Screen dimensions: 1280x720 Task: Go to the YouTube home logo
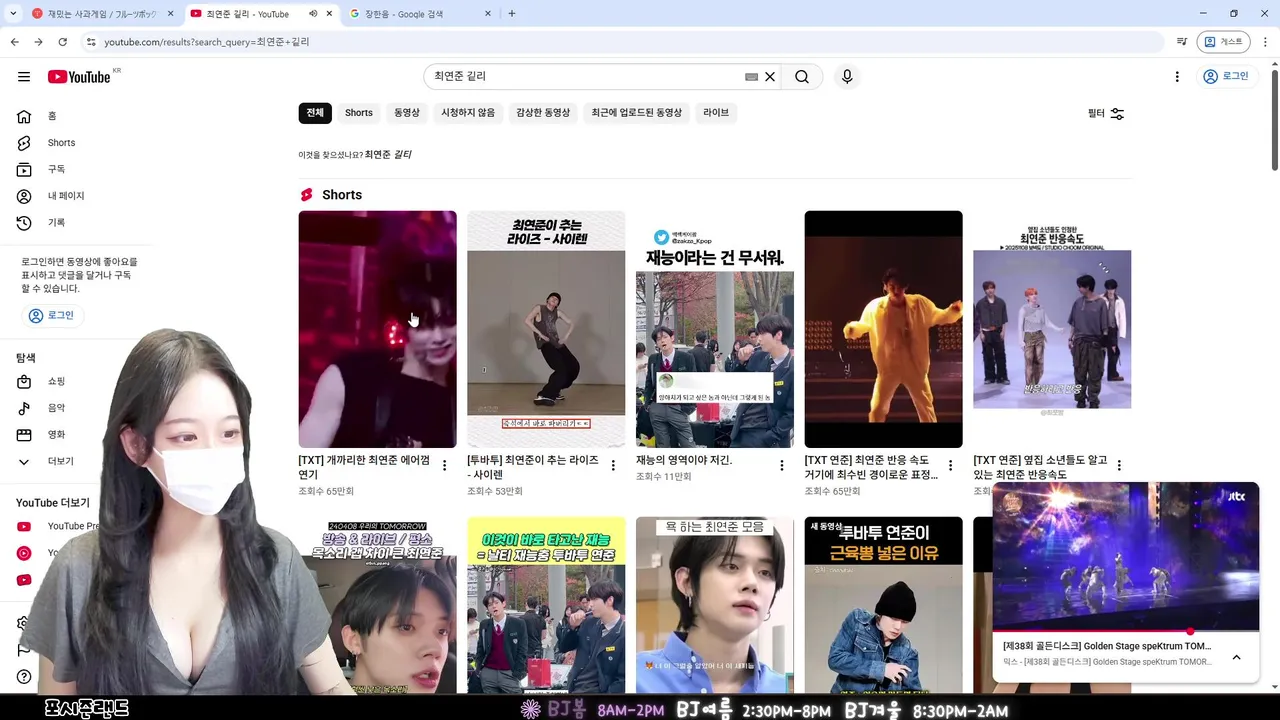point(79,77)
